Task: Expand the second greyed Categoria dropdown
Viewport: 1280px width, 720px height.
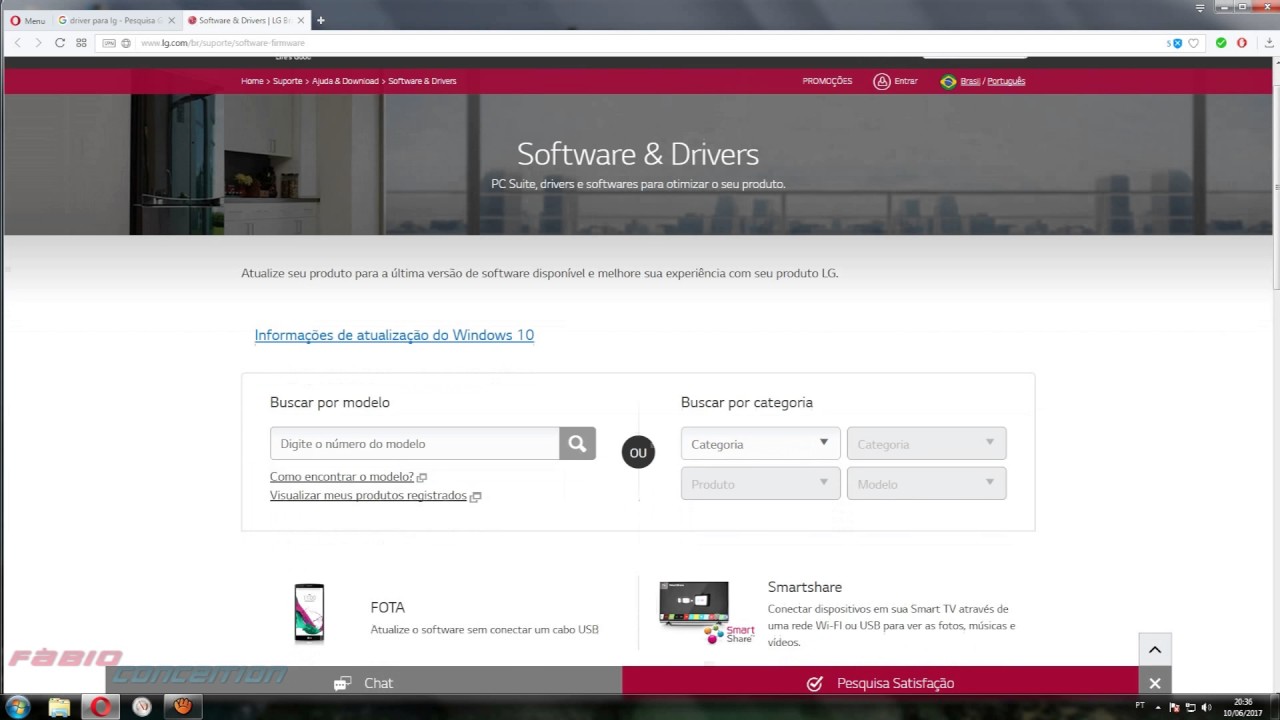Action: point(926,444)
